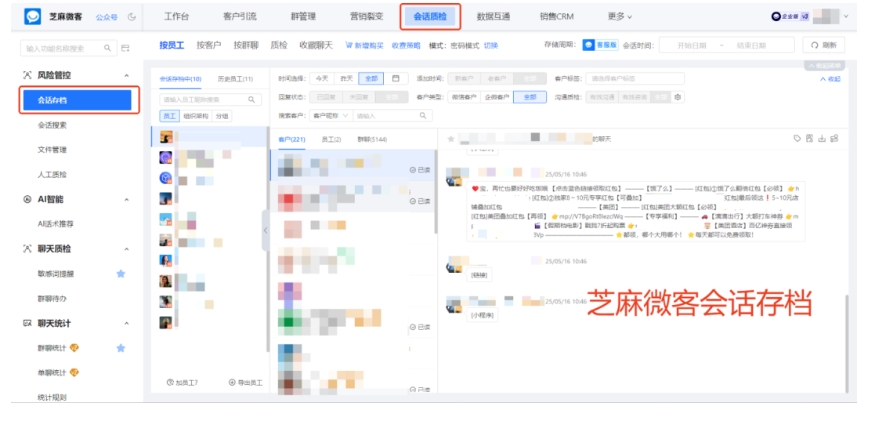Open the gear settings next to 沟通质检

tap(677, 97)
